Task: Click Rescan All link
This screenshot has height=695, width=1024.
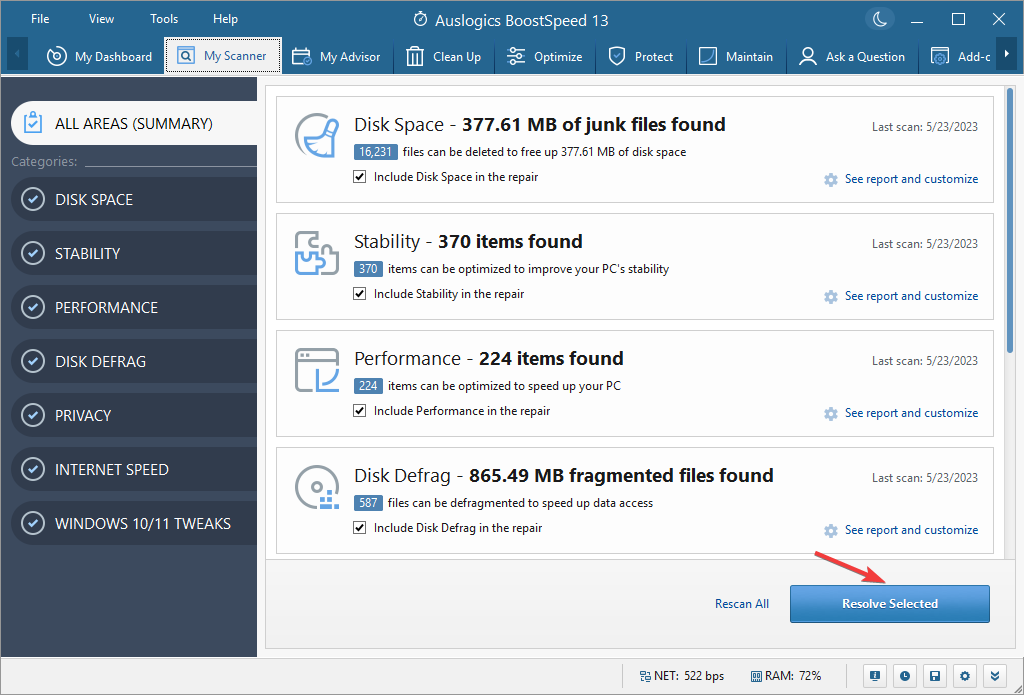Action: click(x=742, y=604)
